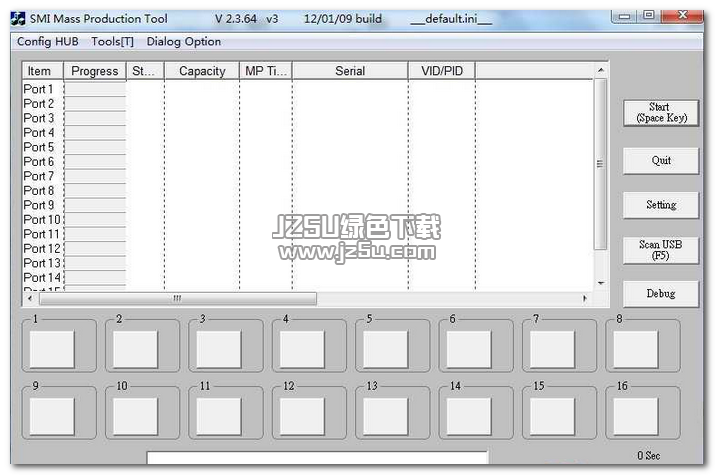Open the Setting button

point(661,205)
